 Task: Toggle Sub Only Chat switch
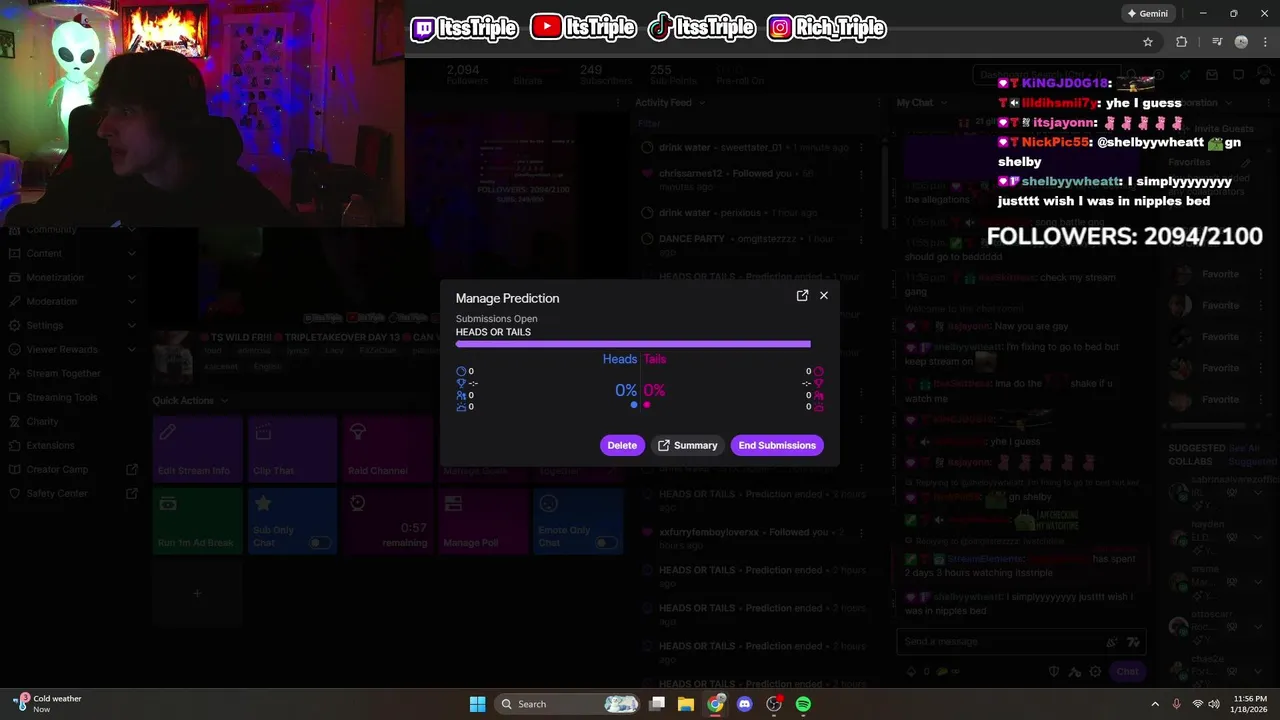click(x=320, y=543)
